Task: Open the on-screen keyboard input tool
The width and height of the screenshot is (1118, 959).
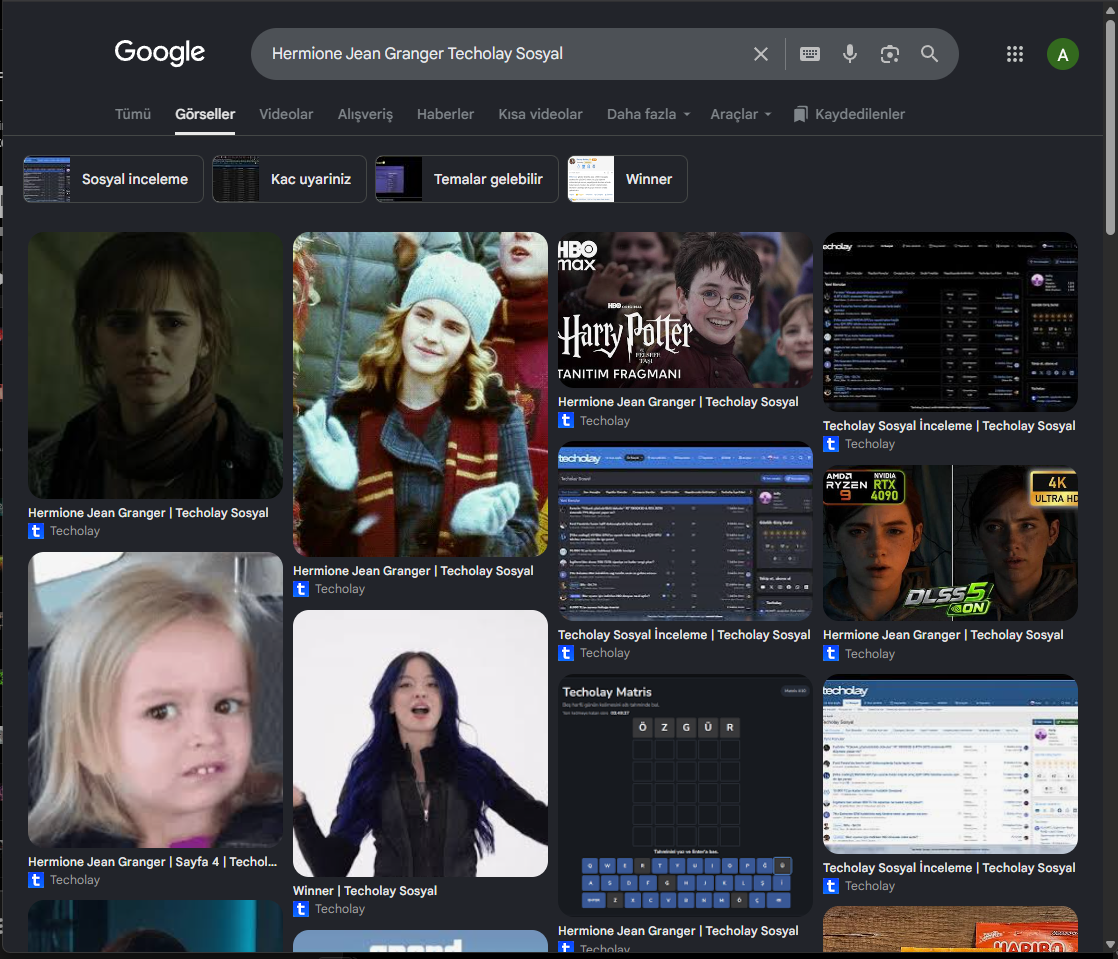Action: [810, 54]
